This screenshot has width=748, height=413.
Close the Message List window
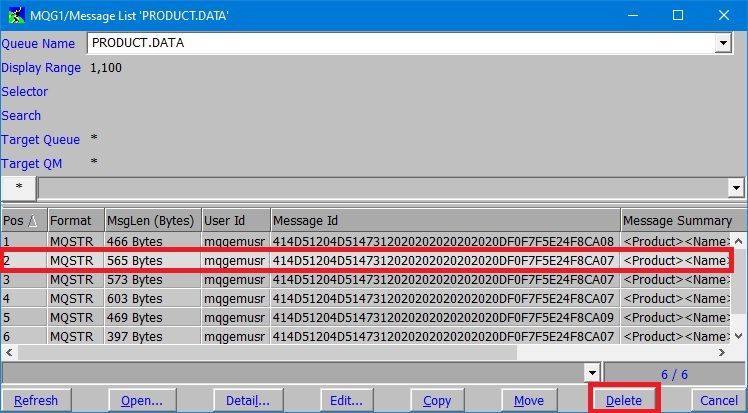coord(723,15)
